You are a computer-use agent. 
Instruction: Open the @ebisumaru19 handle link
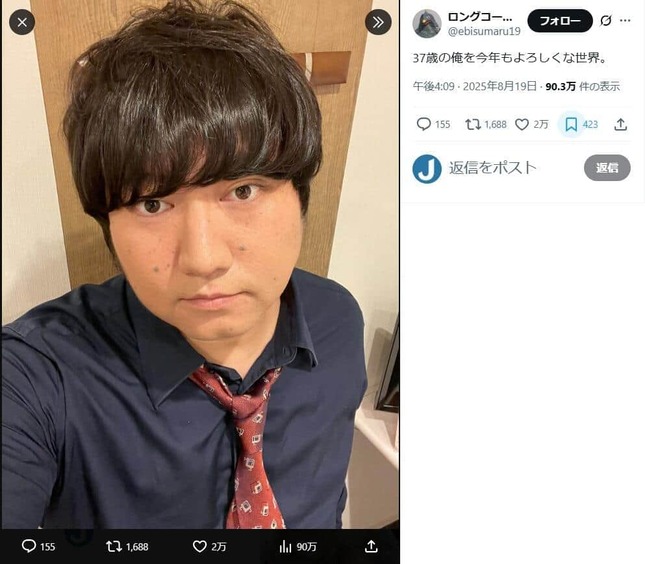[x=484, y=31]
